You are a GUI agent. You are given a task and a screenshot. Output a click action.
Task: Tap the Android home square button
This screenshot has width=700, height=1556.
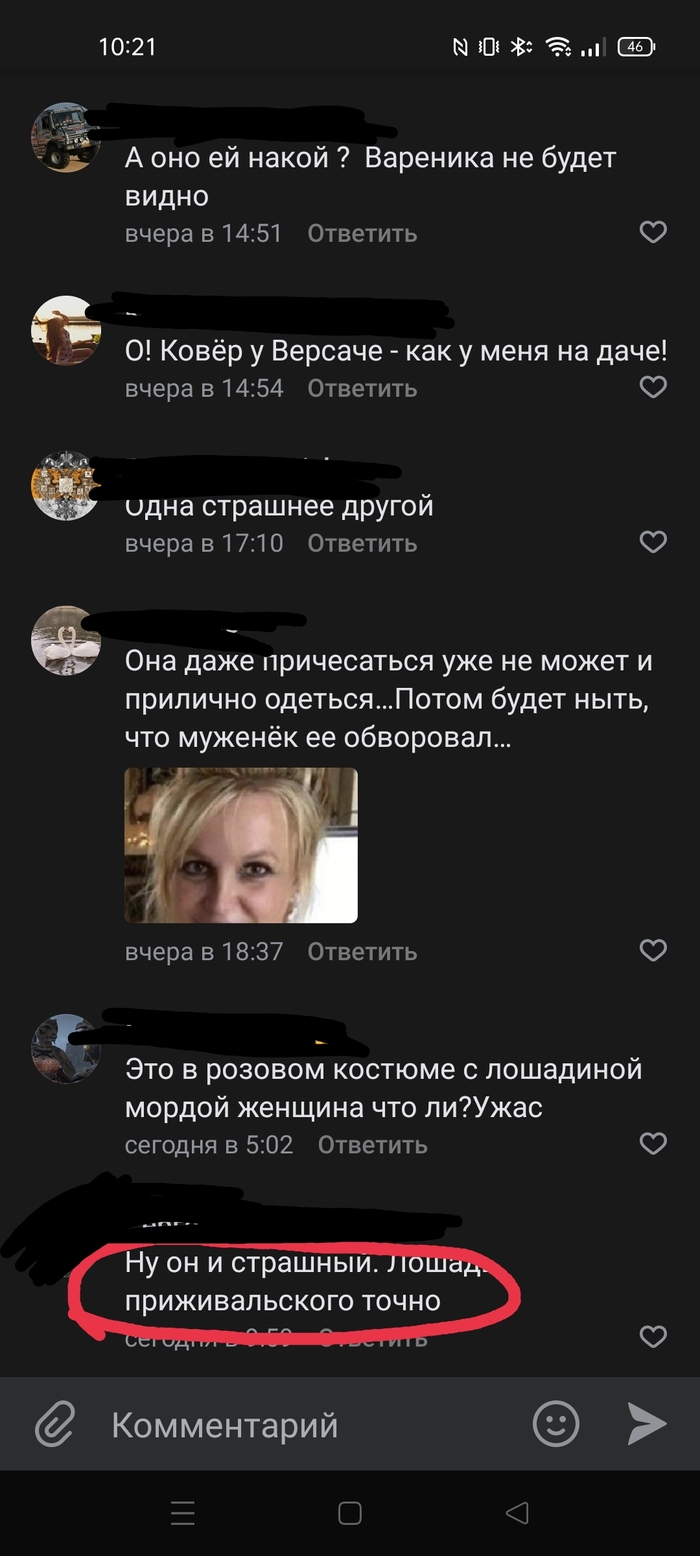[349, 1513]
